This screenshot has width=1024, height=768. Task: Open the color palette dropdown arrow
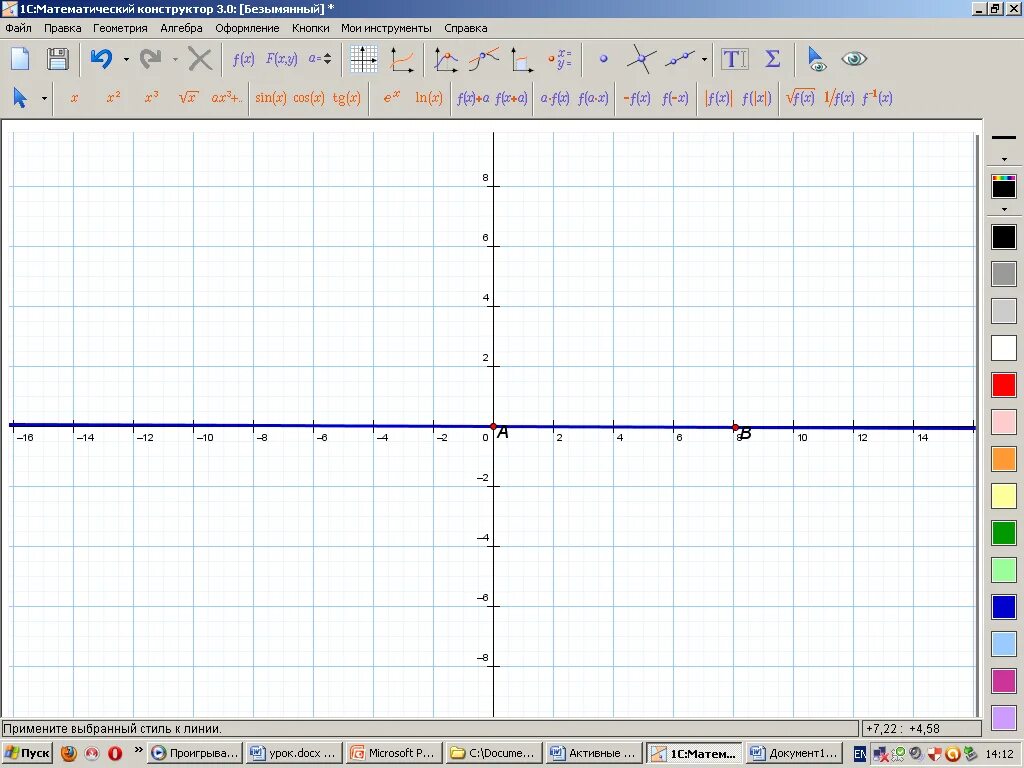(1004, 210)
